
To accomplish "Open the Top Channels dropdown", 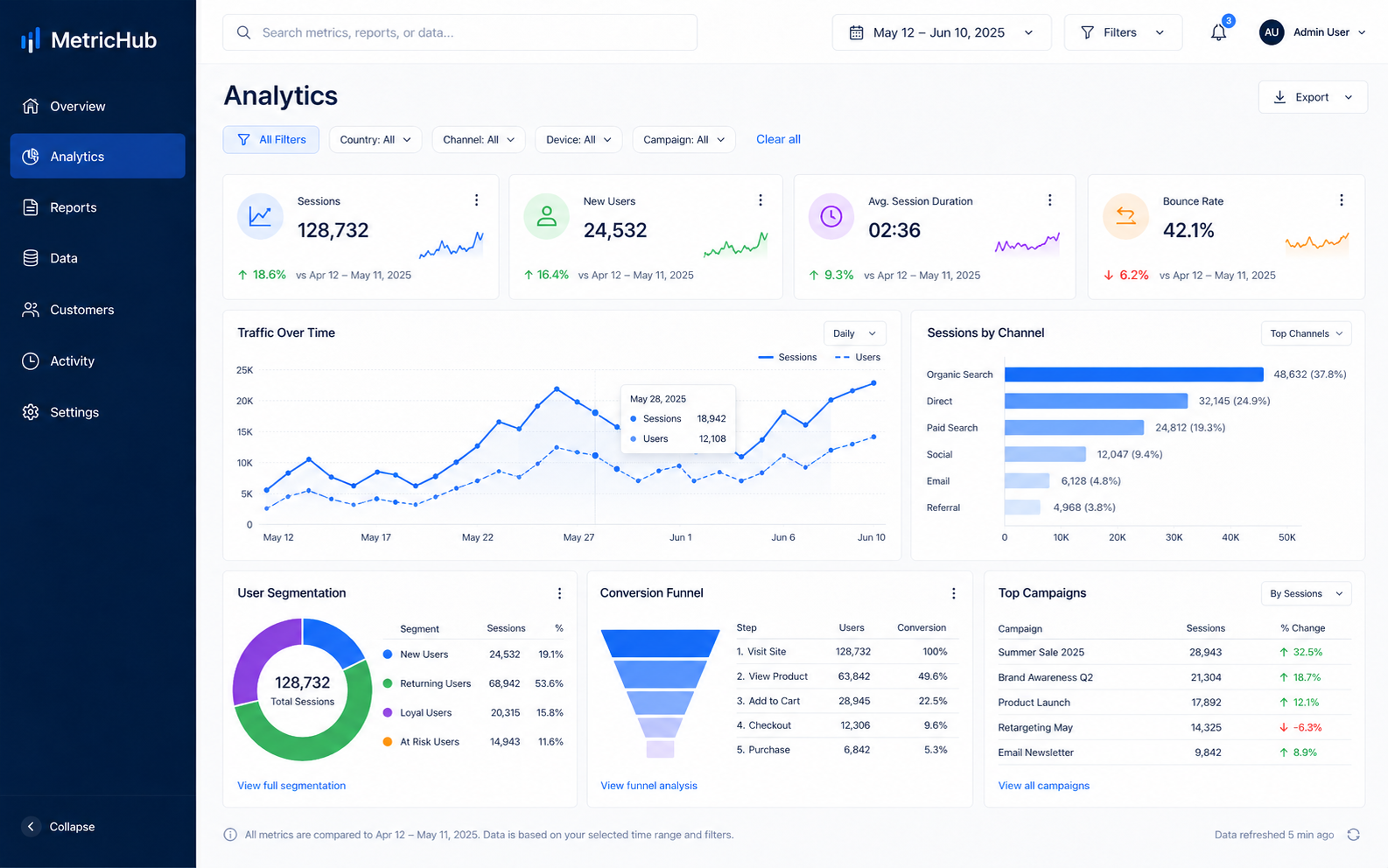I will click(x=1306, y=333).
